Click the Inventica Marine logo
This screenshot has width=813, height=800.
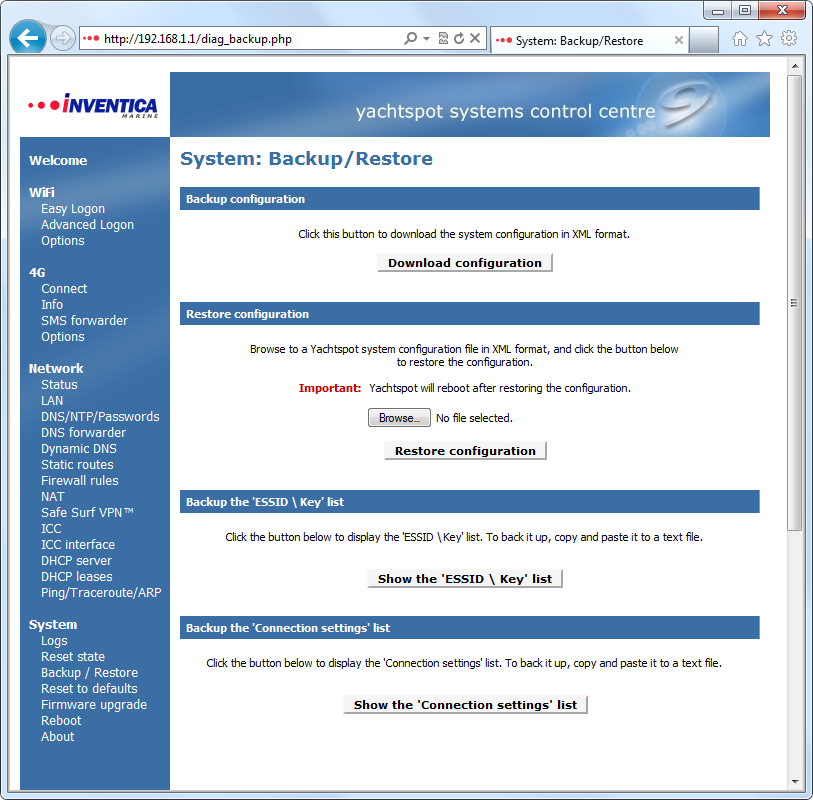pos(93,105)
